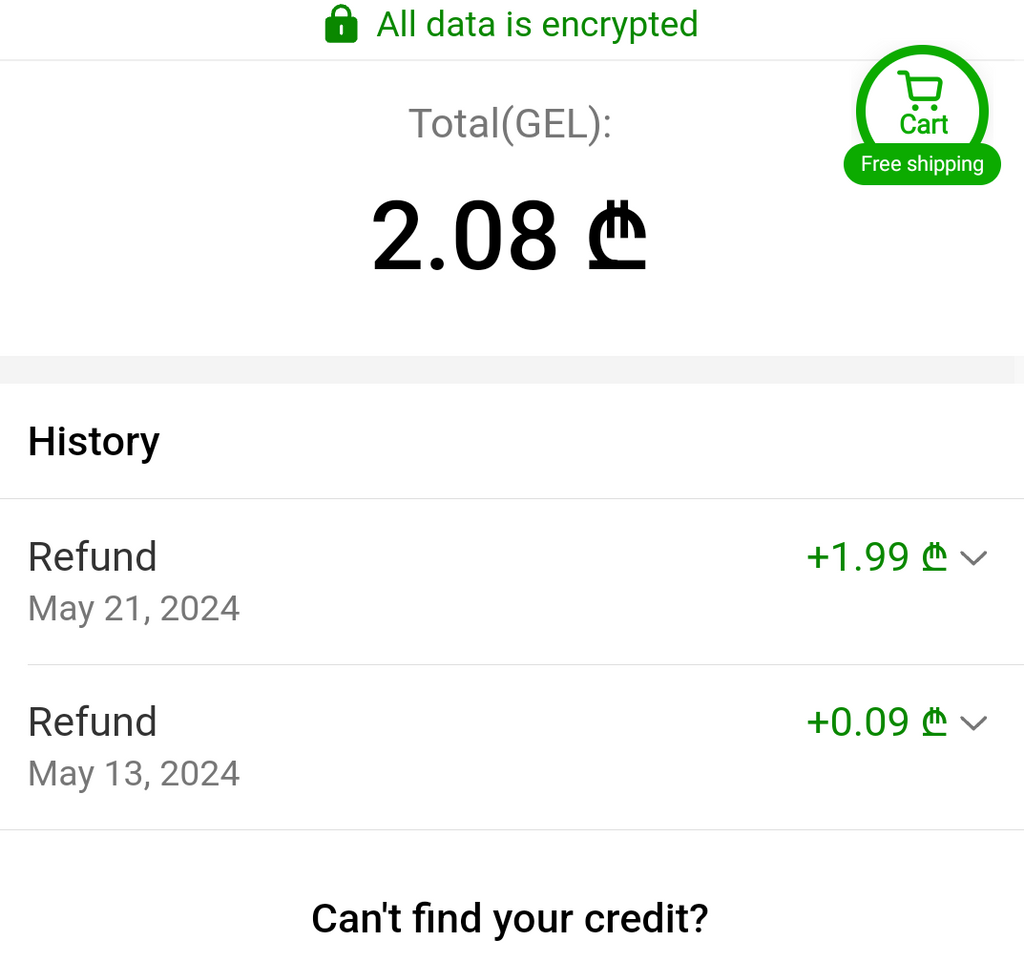Expand the May 13 refund chevron
This screenshot has height=972, width=1024.
[x=973, y=723]
